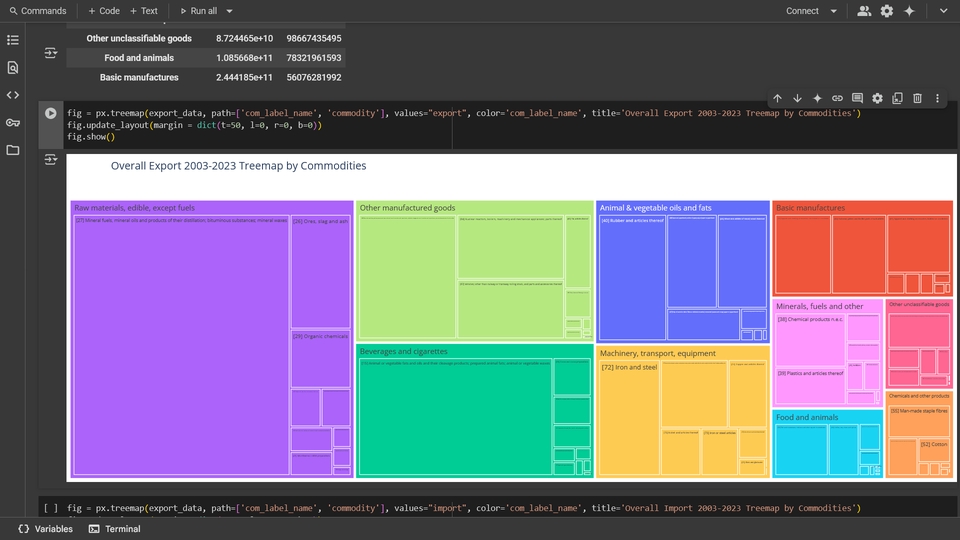
Task: Copy link to cell icon
Action: tap(837, 98)
